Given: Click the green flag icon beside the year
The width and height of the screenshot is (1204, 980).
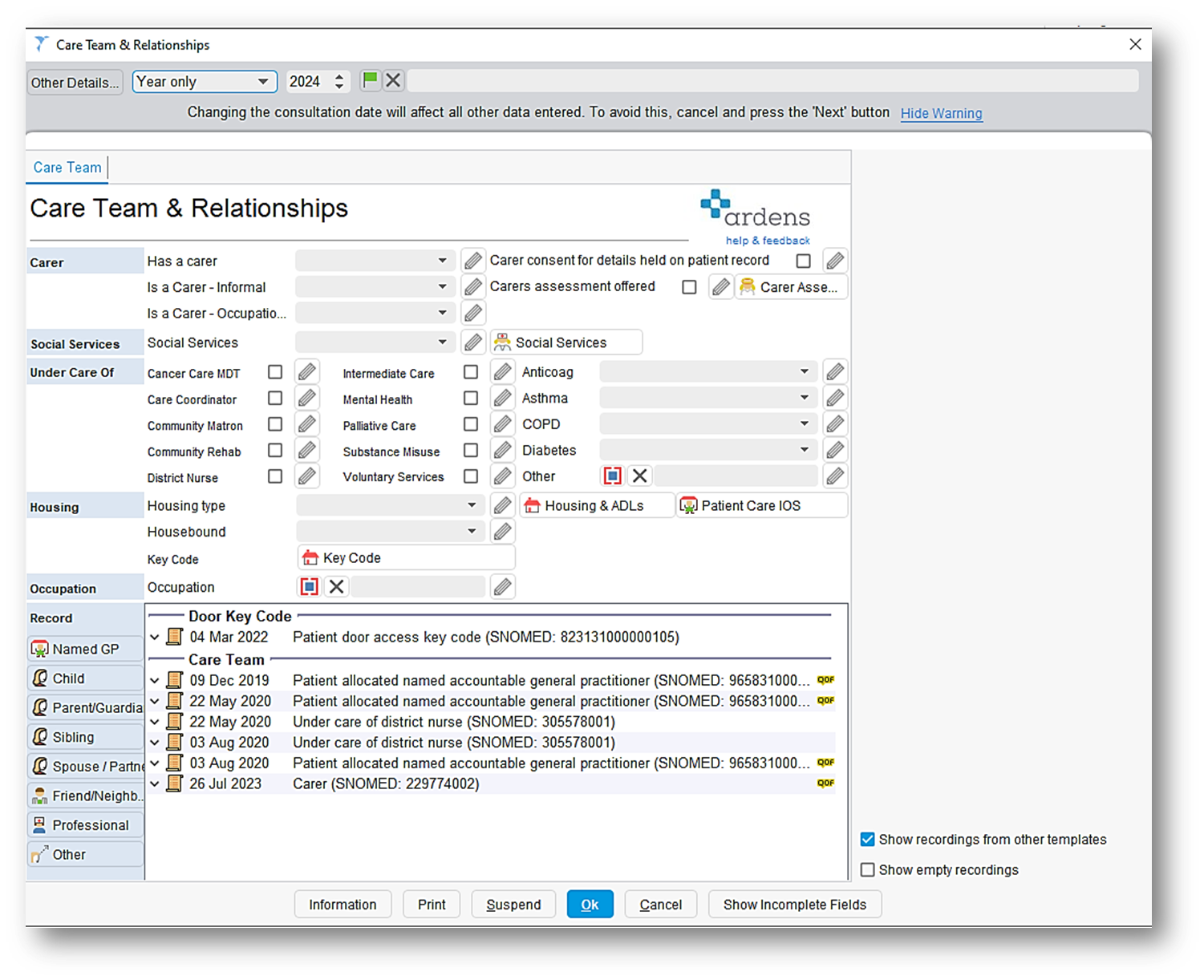Looking at the screenshot, I should [370, 80].
